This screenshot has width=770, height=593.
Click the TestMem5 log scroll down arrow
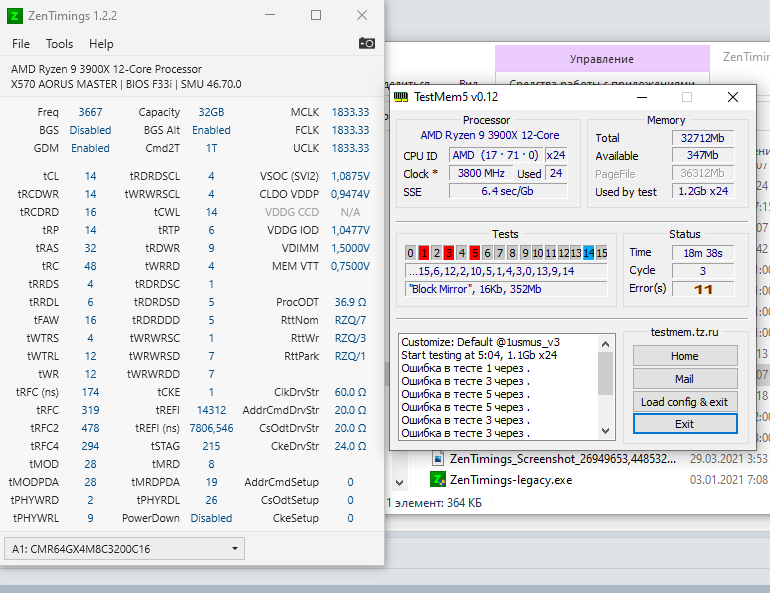tap(605, 431)
